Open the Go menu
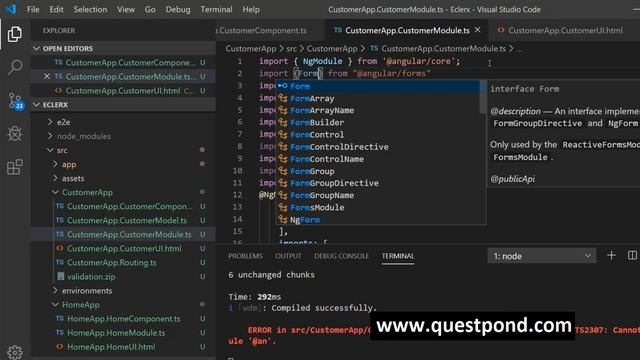This screenshot has width=640, height=360. pyautogui.click(x=150, y=9)
